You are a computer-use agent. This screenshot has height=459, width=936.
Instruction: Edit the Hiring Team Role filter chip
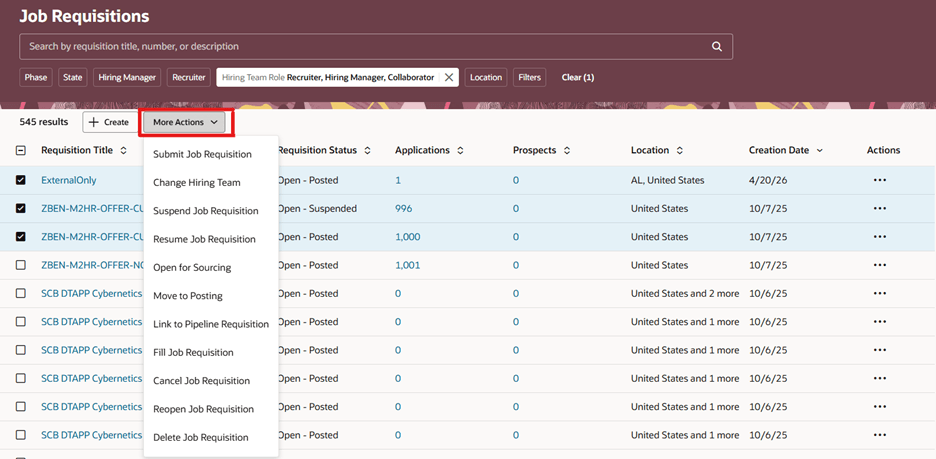(328, 78)
